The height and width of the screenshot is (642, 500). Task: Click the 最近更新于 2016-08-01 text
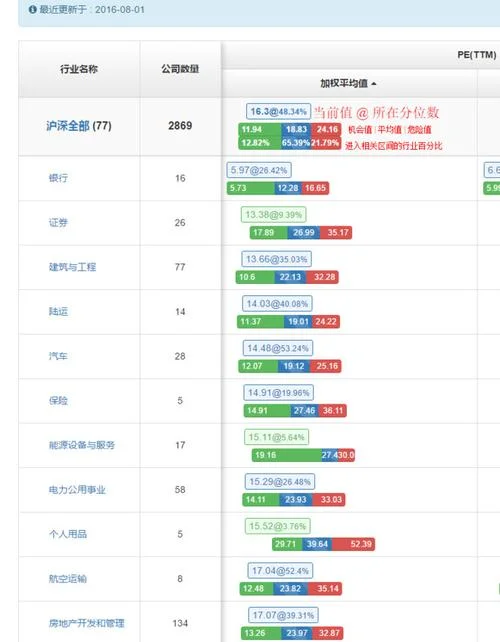pyautogui.click(x=92, y=9)
